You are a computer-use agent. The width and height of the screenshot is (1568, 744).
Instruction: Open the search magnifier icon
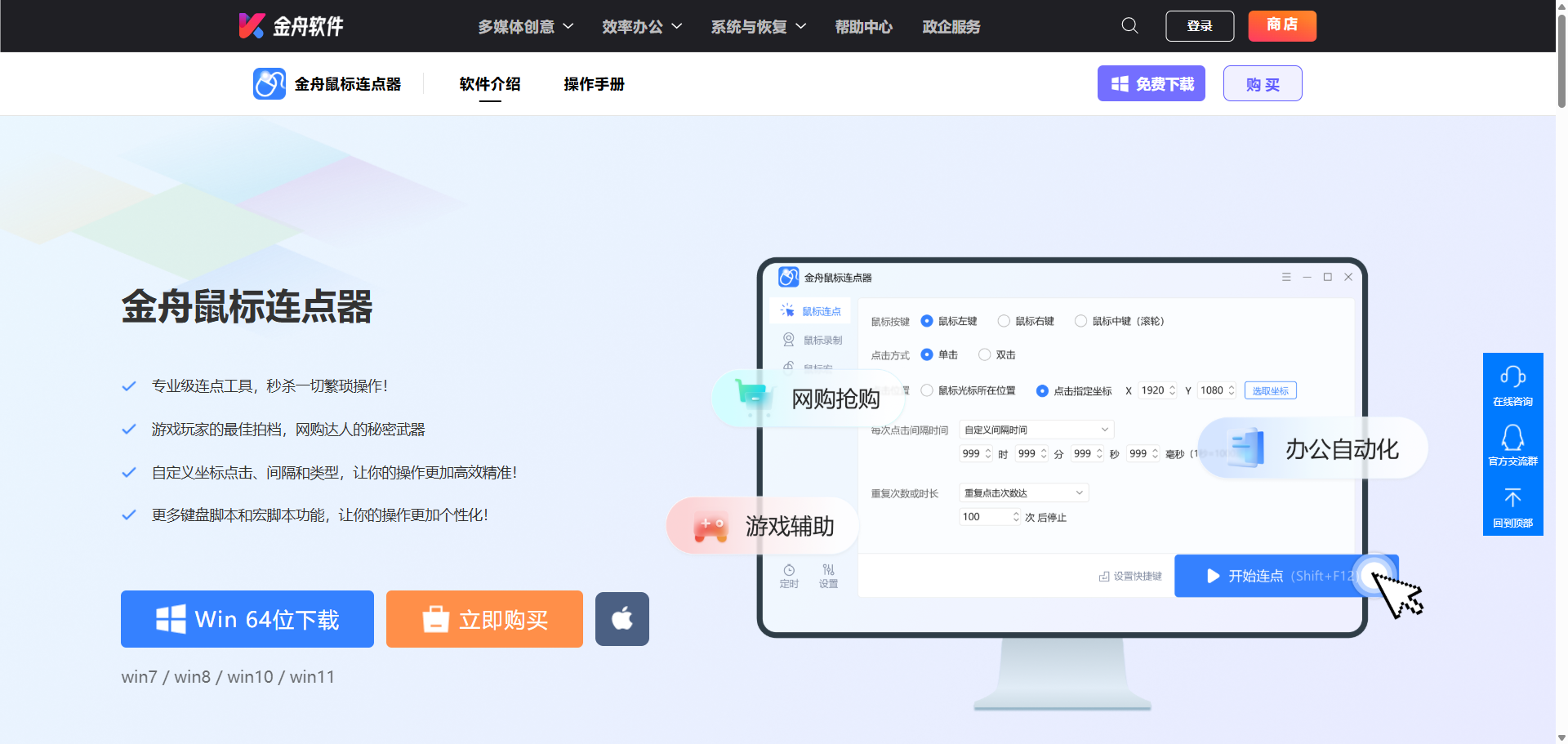click(x=1129, y=25)
